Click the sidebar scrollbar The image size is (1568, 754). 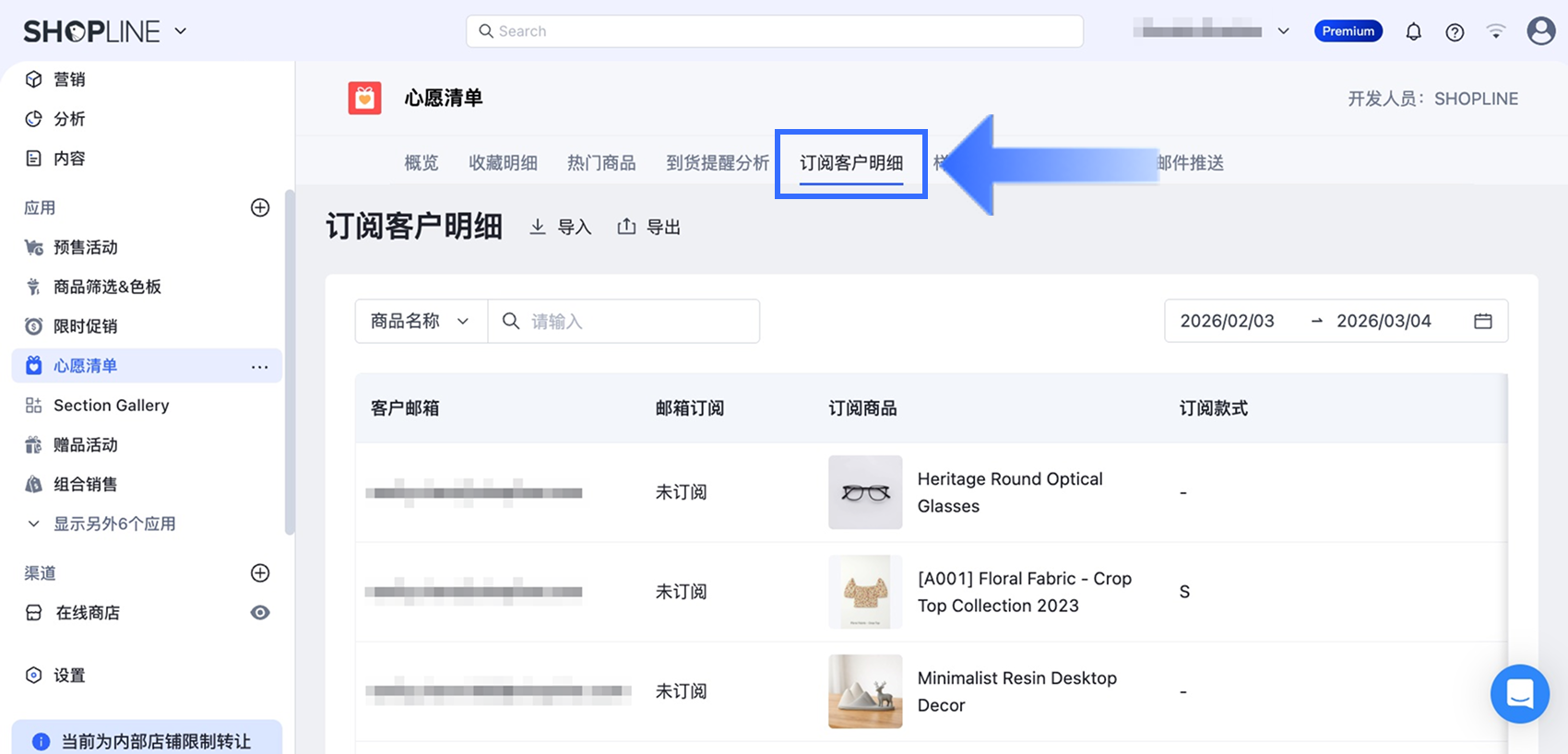pyautogui.click(x=290, y=362)
